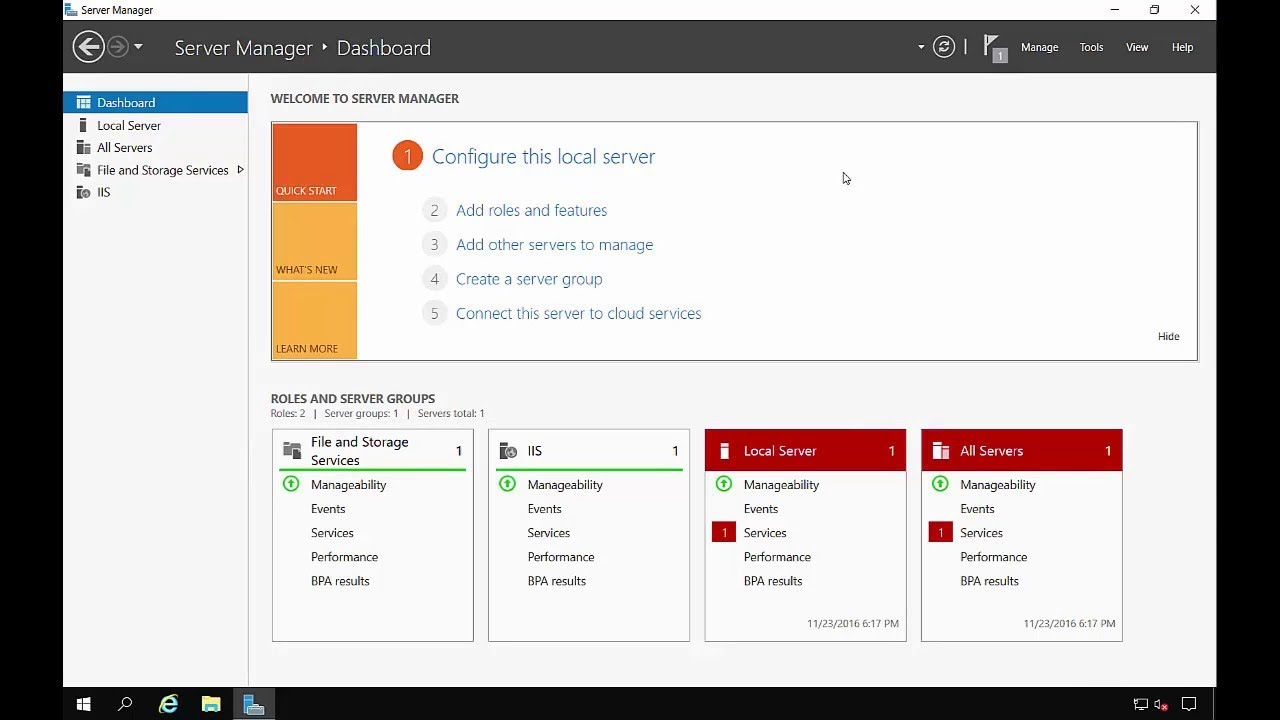Image resolution: width=1280 pixels, height=720 pixels.
Task: Open File and Storage Services tile header
Action: [372, 451]
